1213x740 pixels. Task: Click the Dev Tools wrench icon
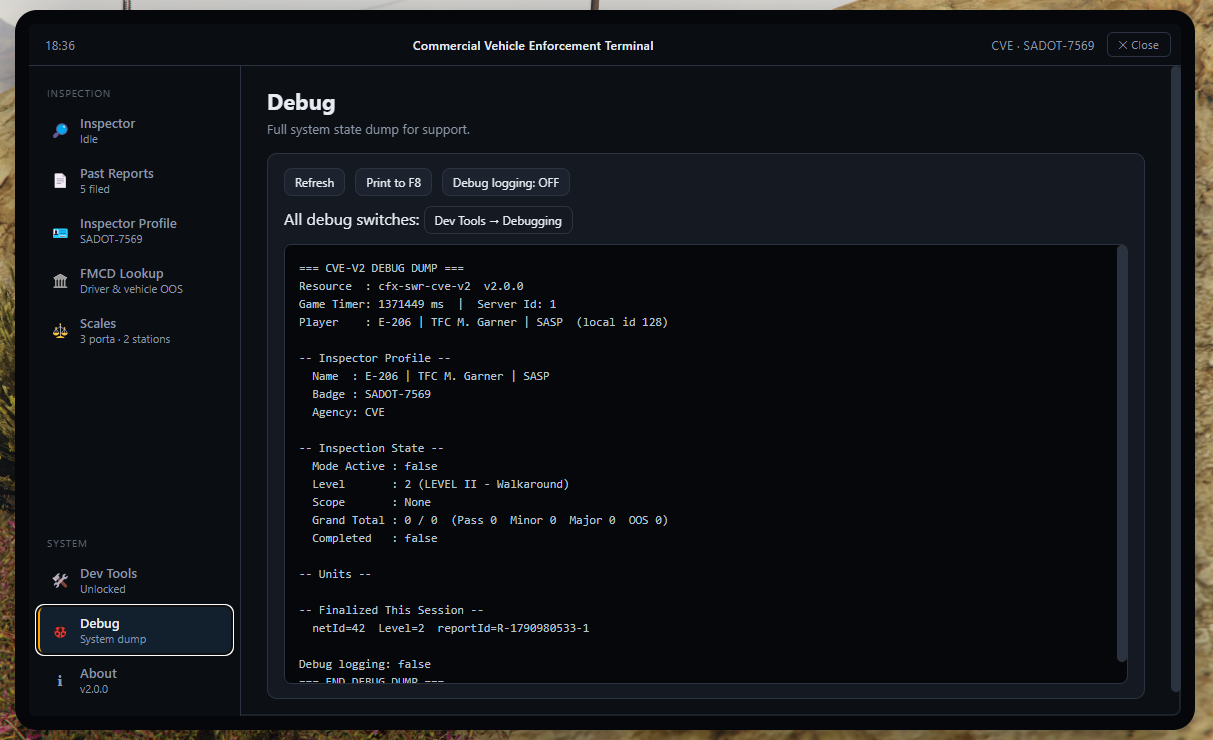[x=60, y=581]
